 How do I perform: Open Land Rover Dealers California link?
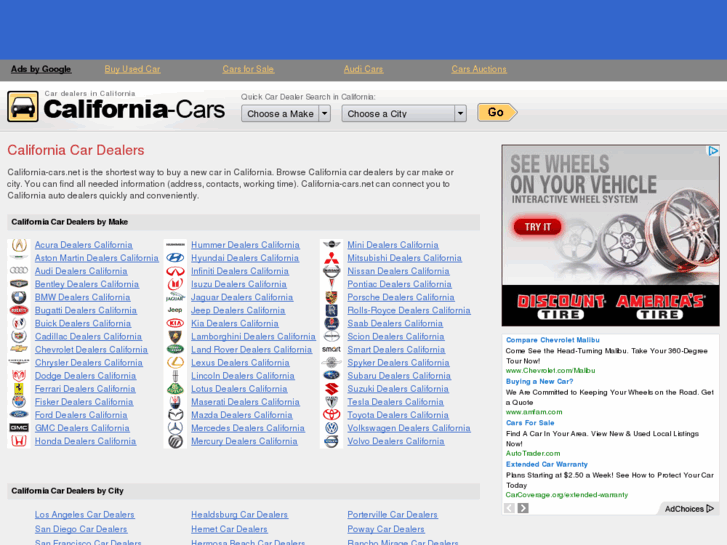251,349
